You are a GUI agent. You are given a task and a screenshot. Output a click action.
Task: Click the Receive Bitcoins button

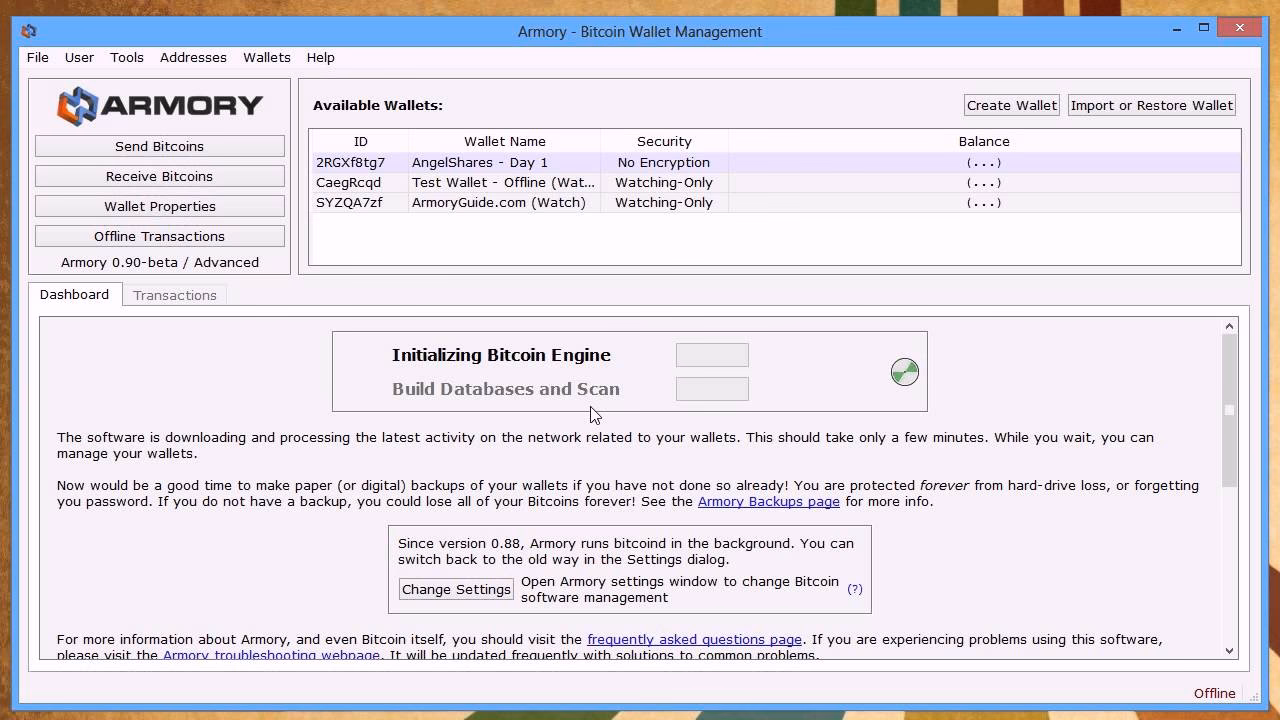pyautogui.click(x=159, y=176)
